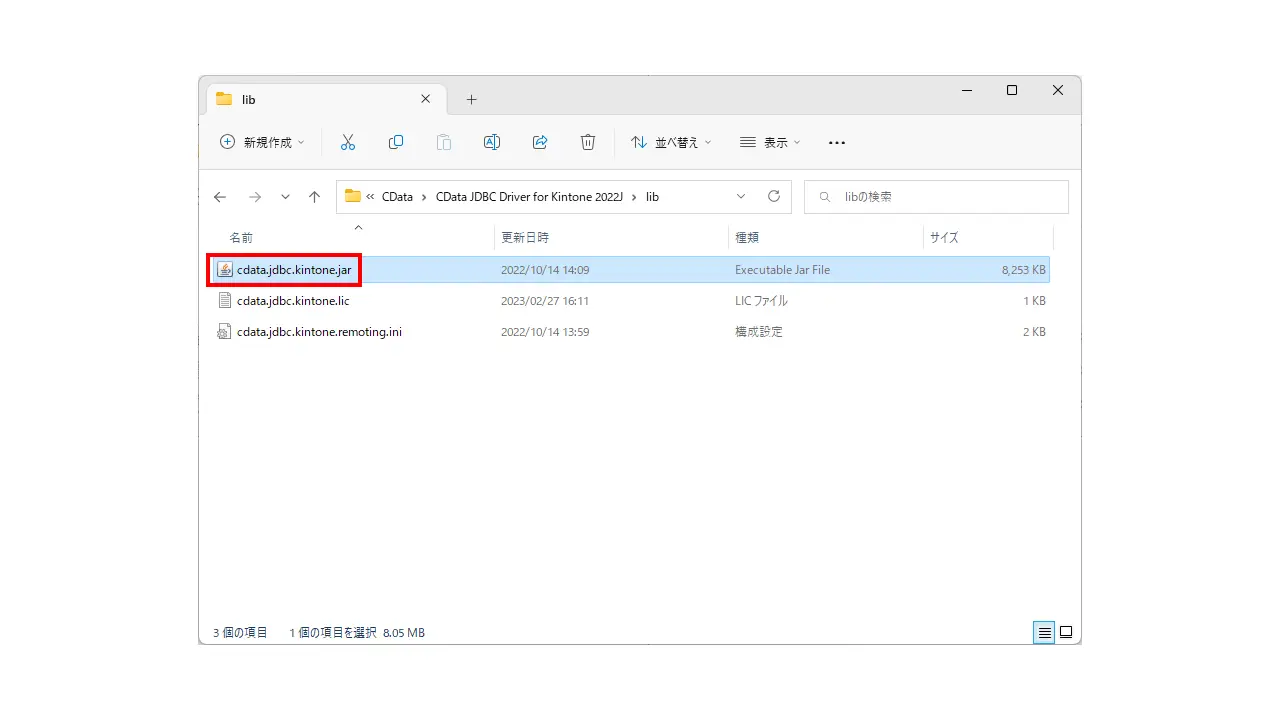This screenshot has height=720, width=1280.
Task: Open the 新規作成 dropdown
Action: point(262,142)
